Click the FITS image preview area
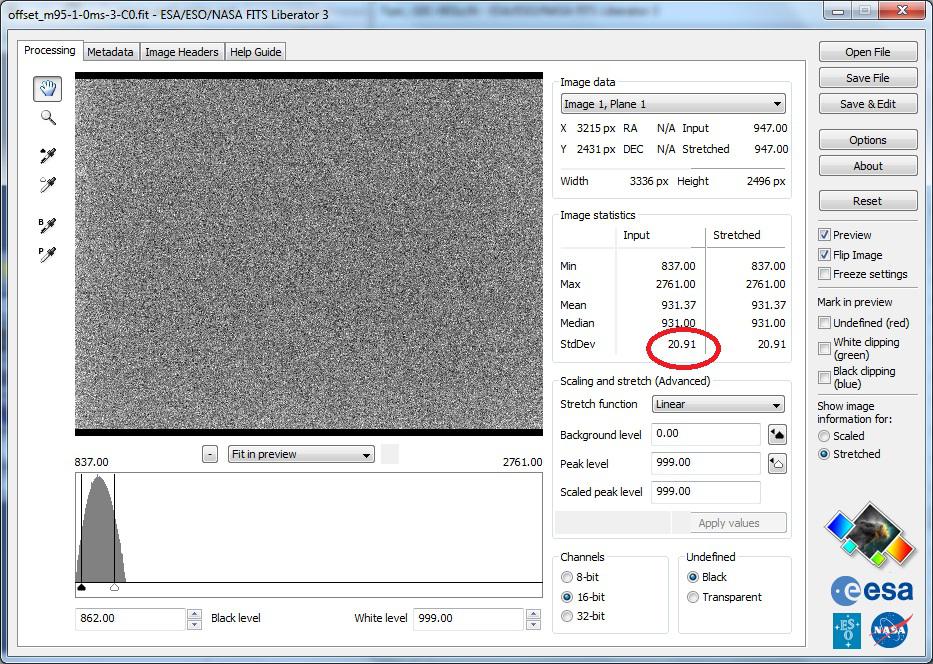933x664 pixels. point(309,254)
